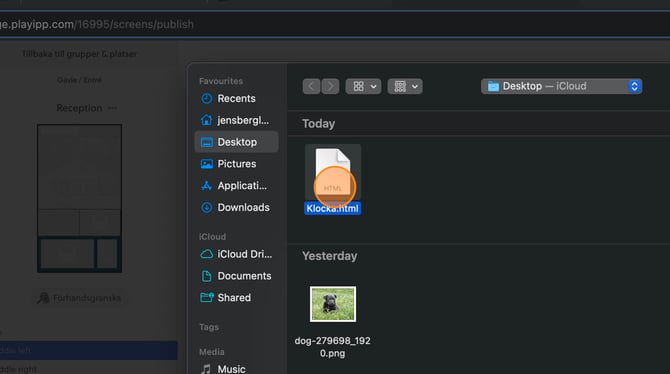Image resolution: width=670 pixels, height=374 pixels.
Task: Open Music under Media
Action: 236,368
